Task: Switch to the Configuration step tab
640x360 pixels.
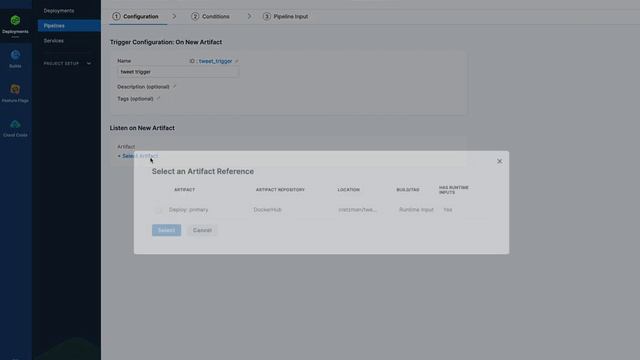Action: click(x=136, y=16)
